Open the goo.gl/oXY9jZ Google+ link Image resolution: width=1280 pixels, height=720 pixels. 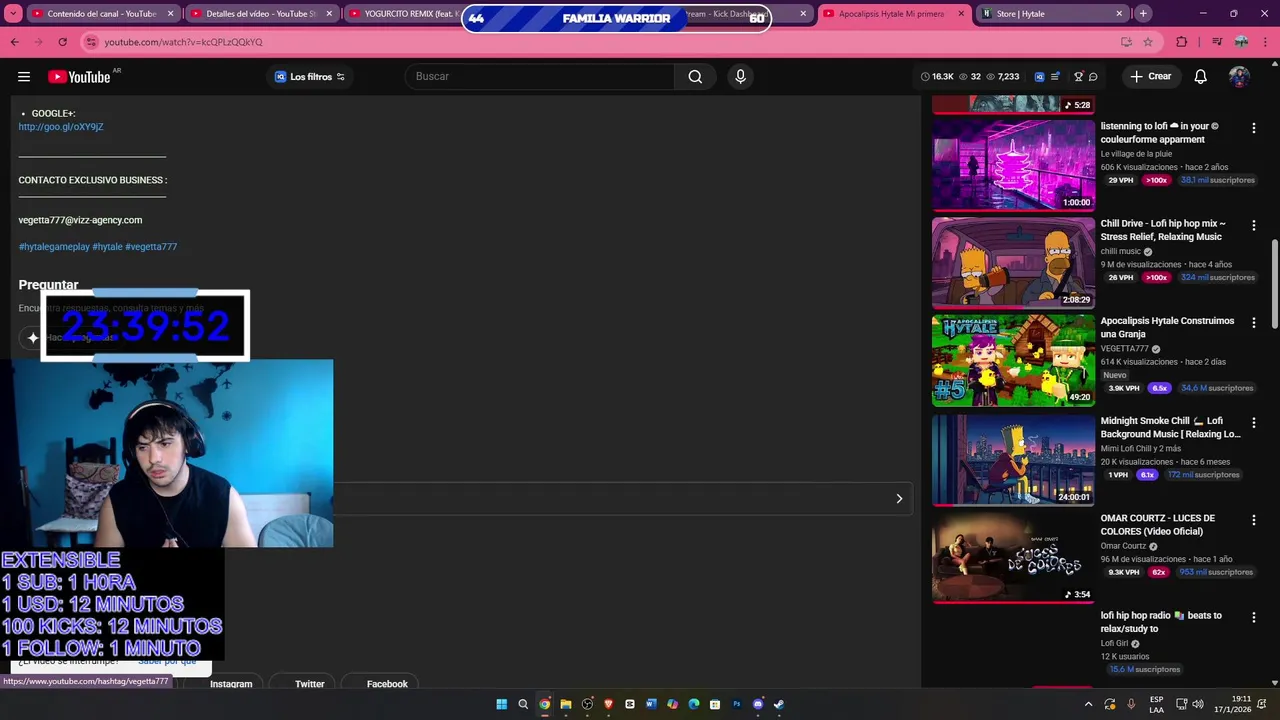61,127
